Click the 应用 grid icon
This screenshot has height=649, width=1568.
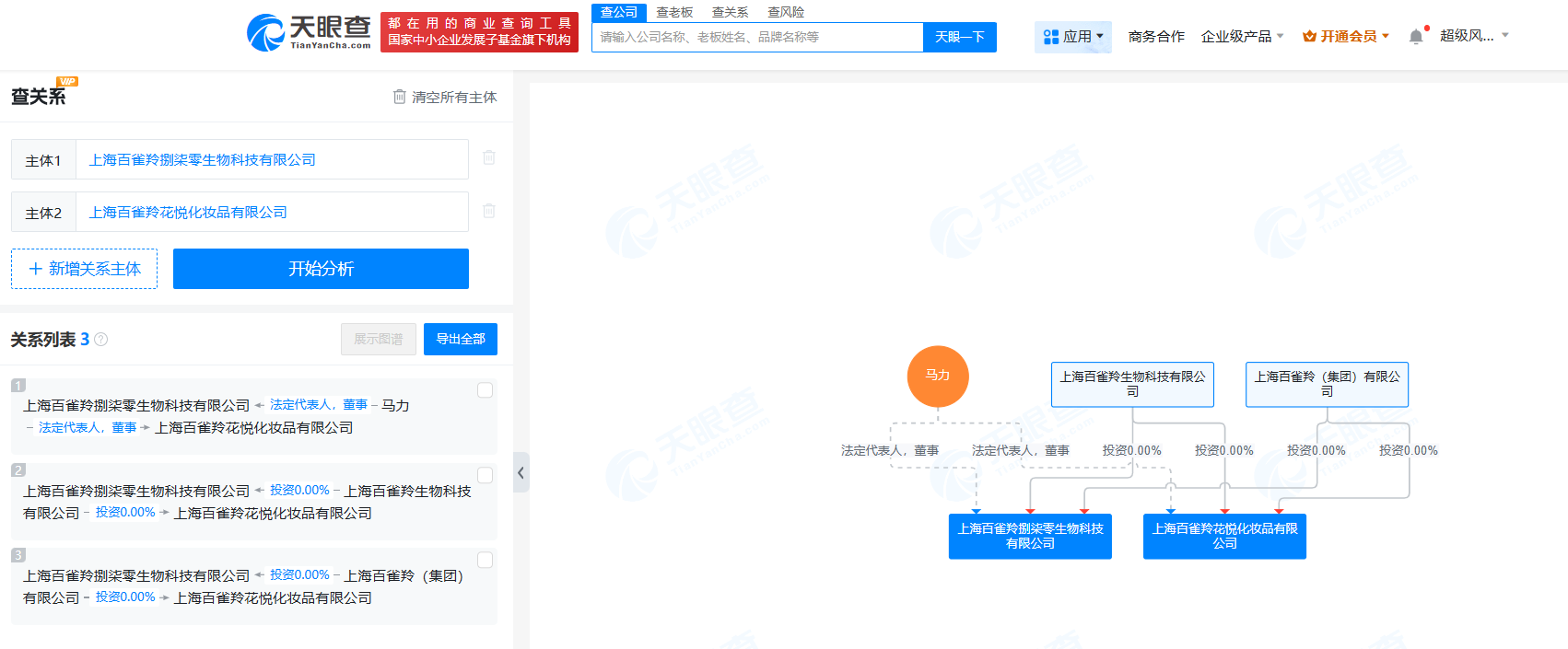point(1051,37)
